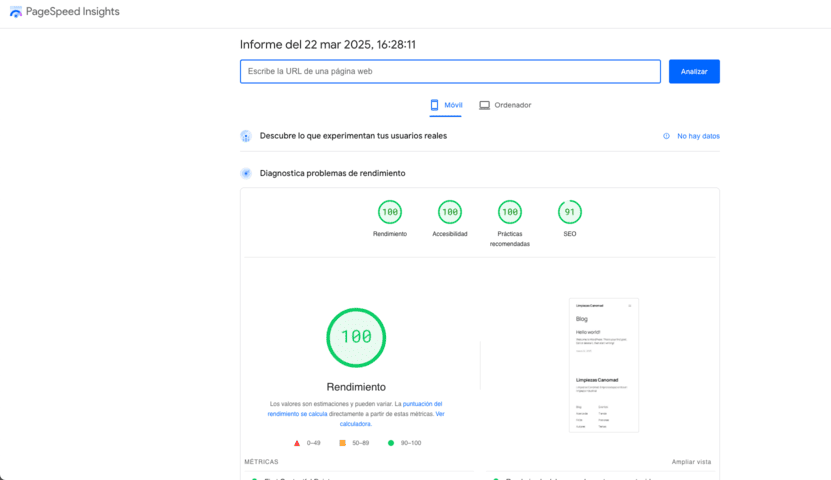Switch to the Móvil tab
This screenshot has width=831, height=480.
(x=446, y=105)
